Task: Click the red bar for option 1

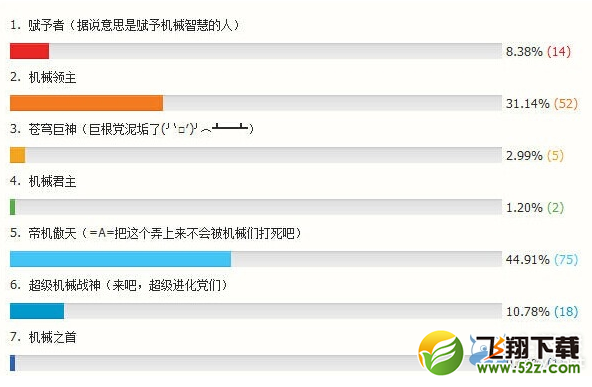Action: click(x=29, y=51)
